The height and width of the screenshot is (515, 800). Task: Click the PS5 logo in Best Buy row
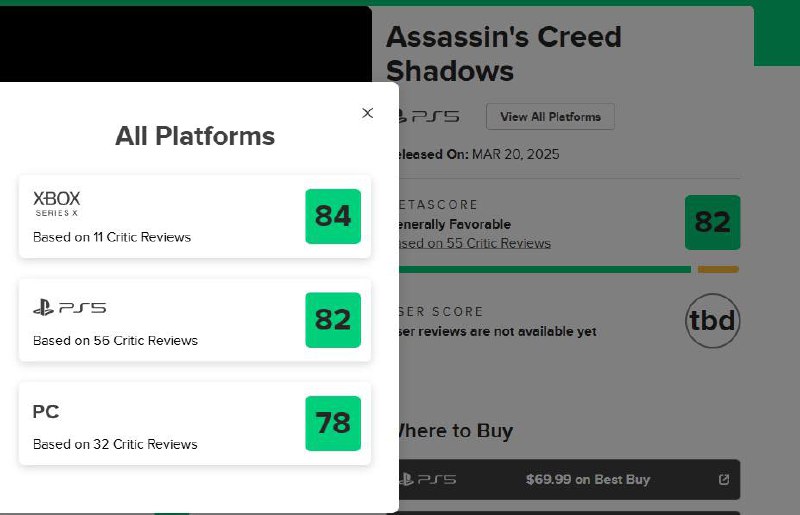(x=427, y=480)
